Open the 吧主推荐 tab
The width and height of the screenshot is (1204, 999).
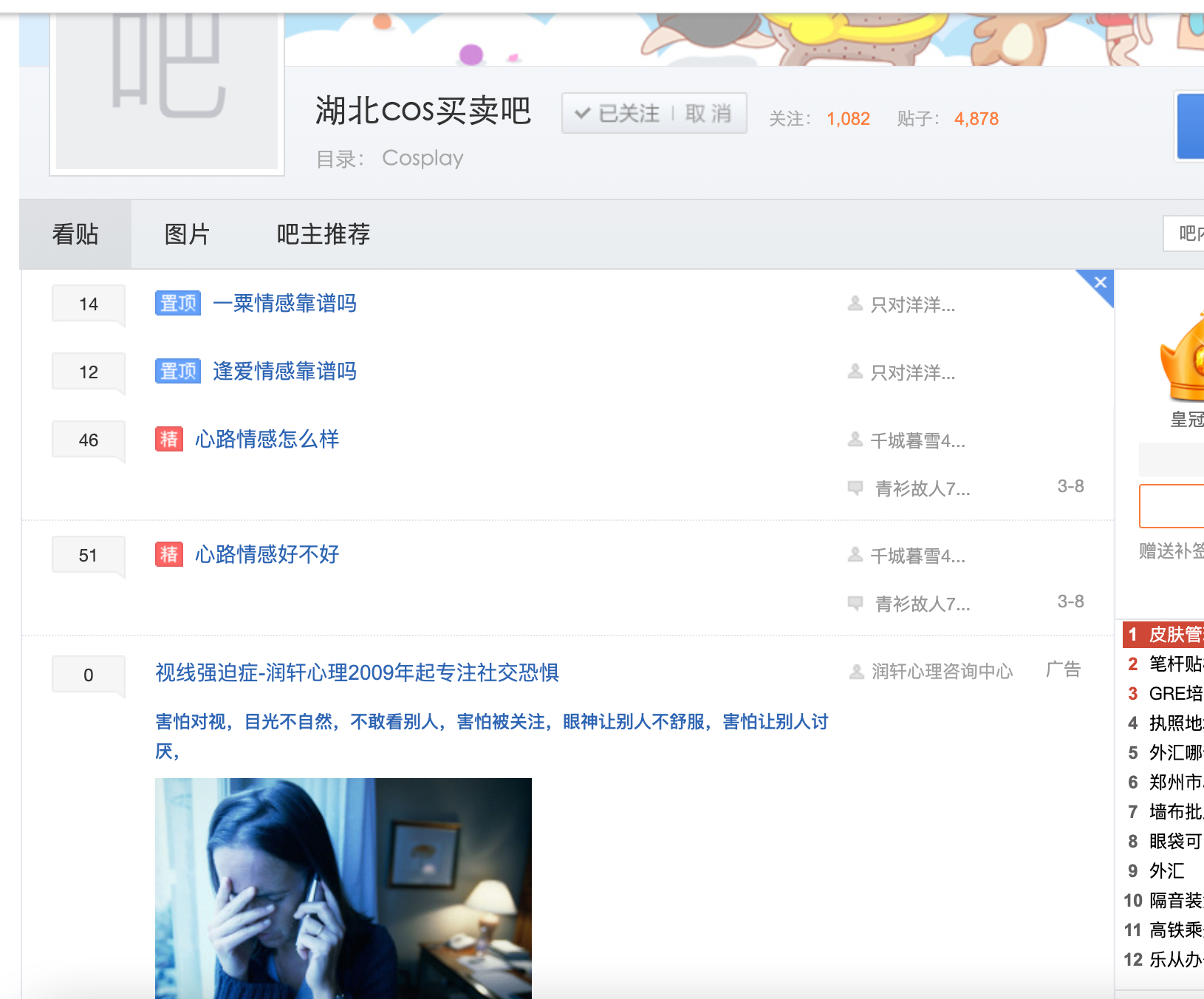(323, 234)
